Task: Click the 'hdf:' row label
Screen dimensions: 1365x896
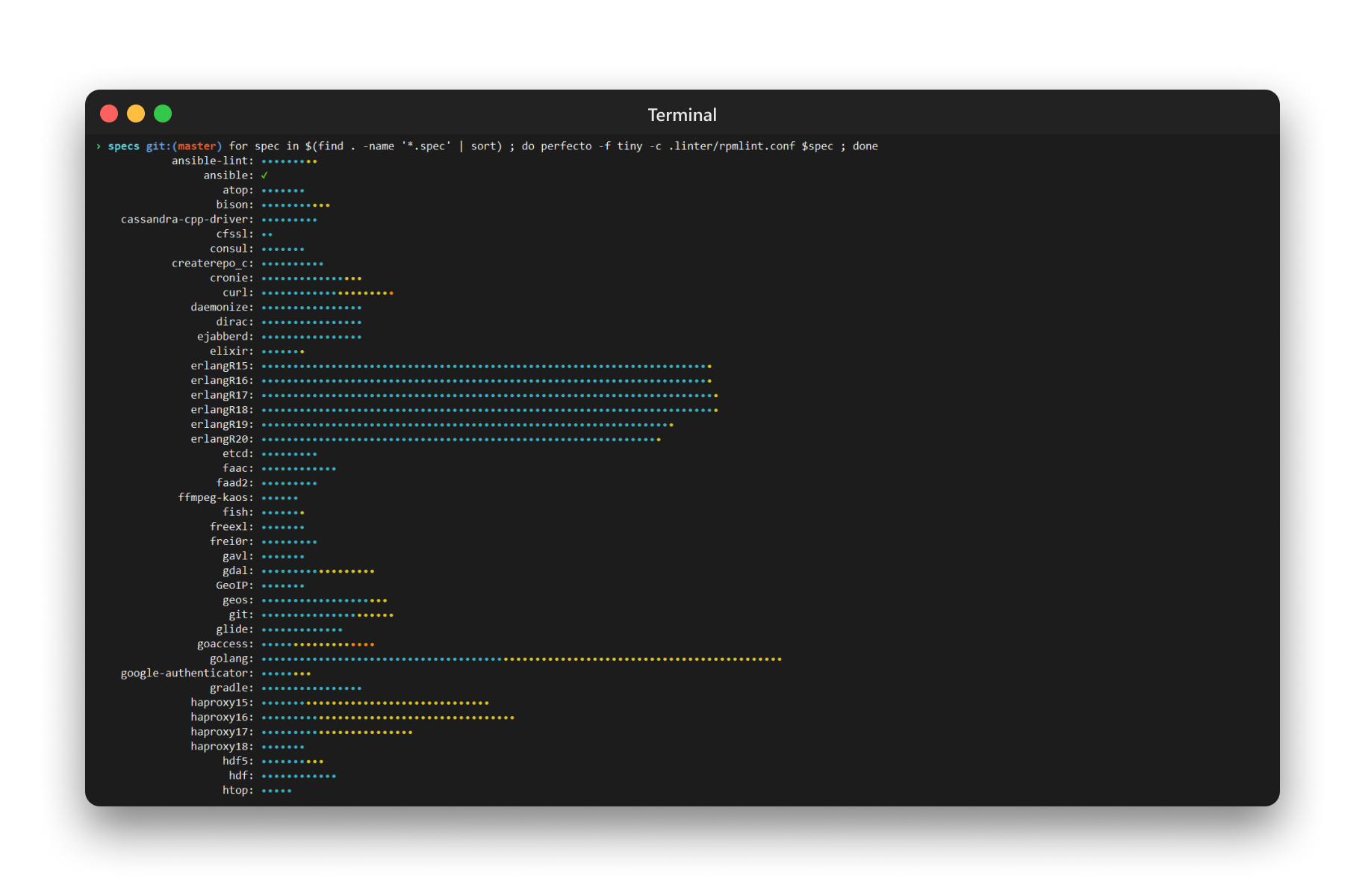Action: pyautogui.click(x=241, y=776)
